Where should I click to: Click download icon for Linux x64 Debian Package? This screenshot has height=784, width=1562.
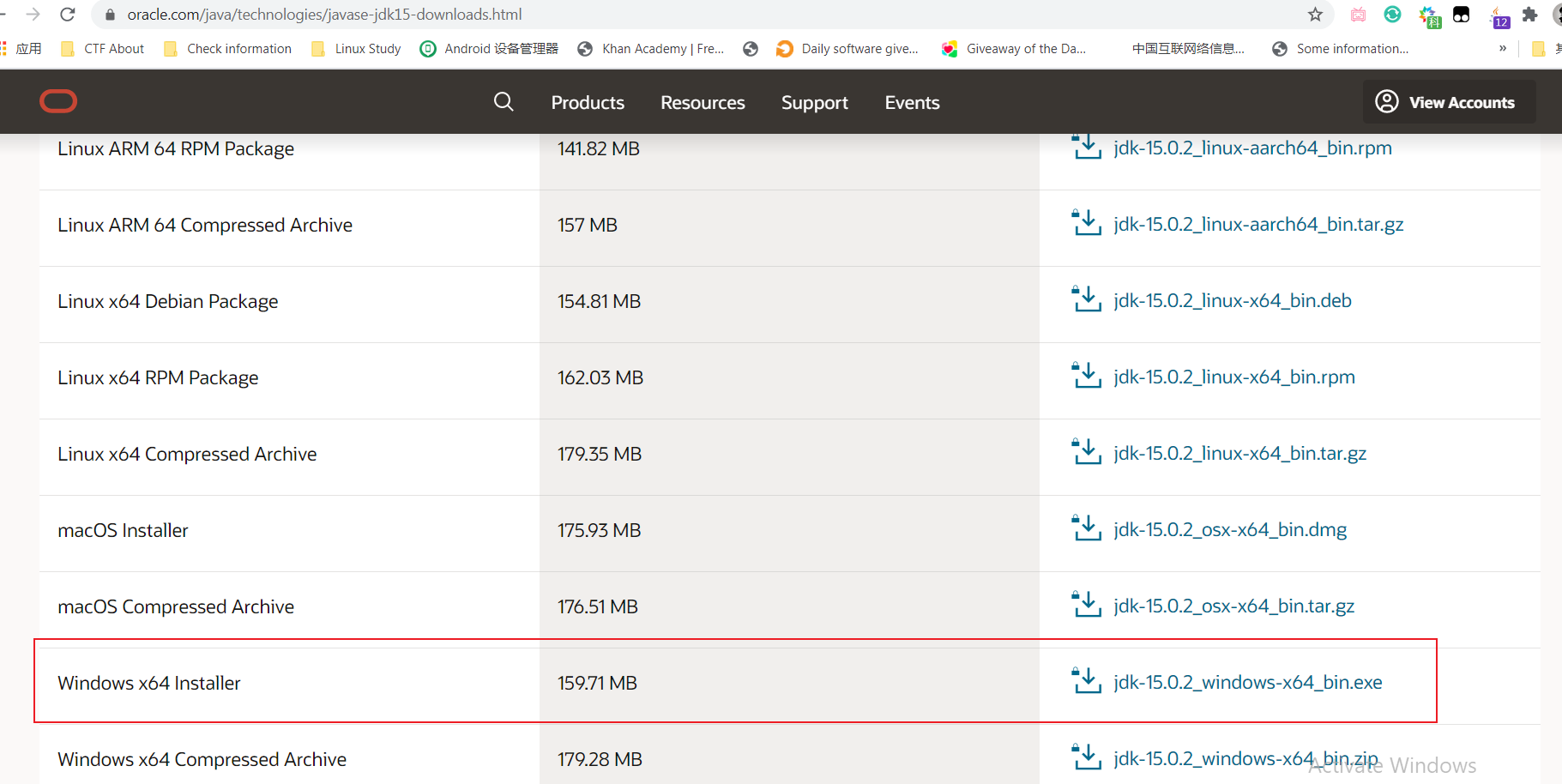click(1087, 300)
